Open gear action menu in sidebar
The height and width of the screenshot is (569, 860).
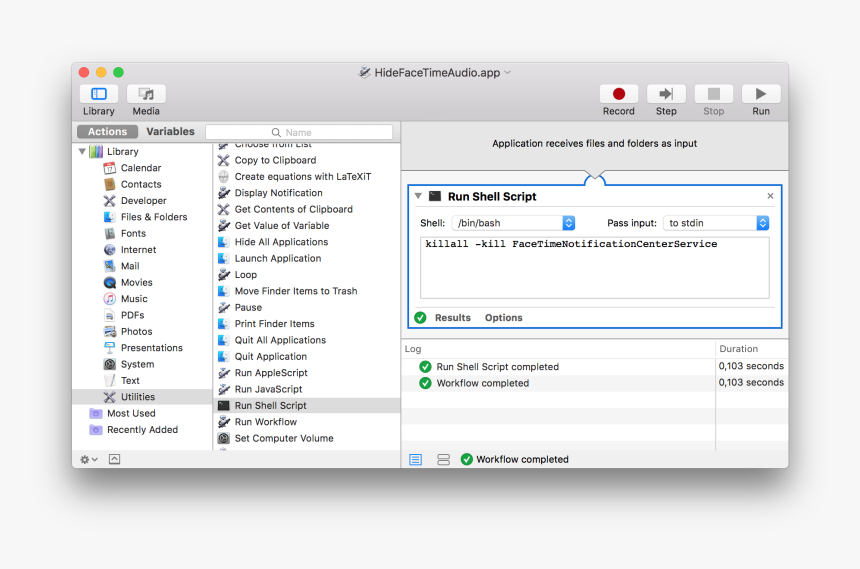click(89, 459)
